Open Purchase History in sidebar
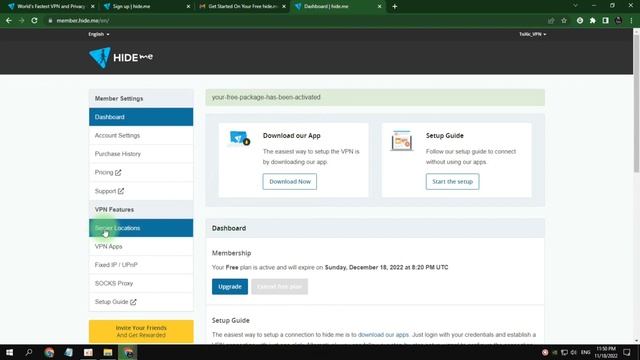 [141, 154]
